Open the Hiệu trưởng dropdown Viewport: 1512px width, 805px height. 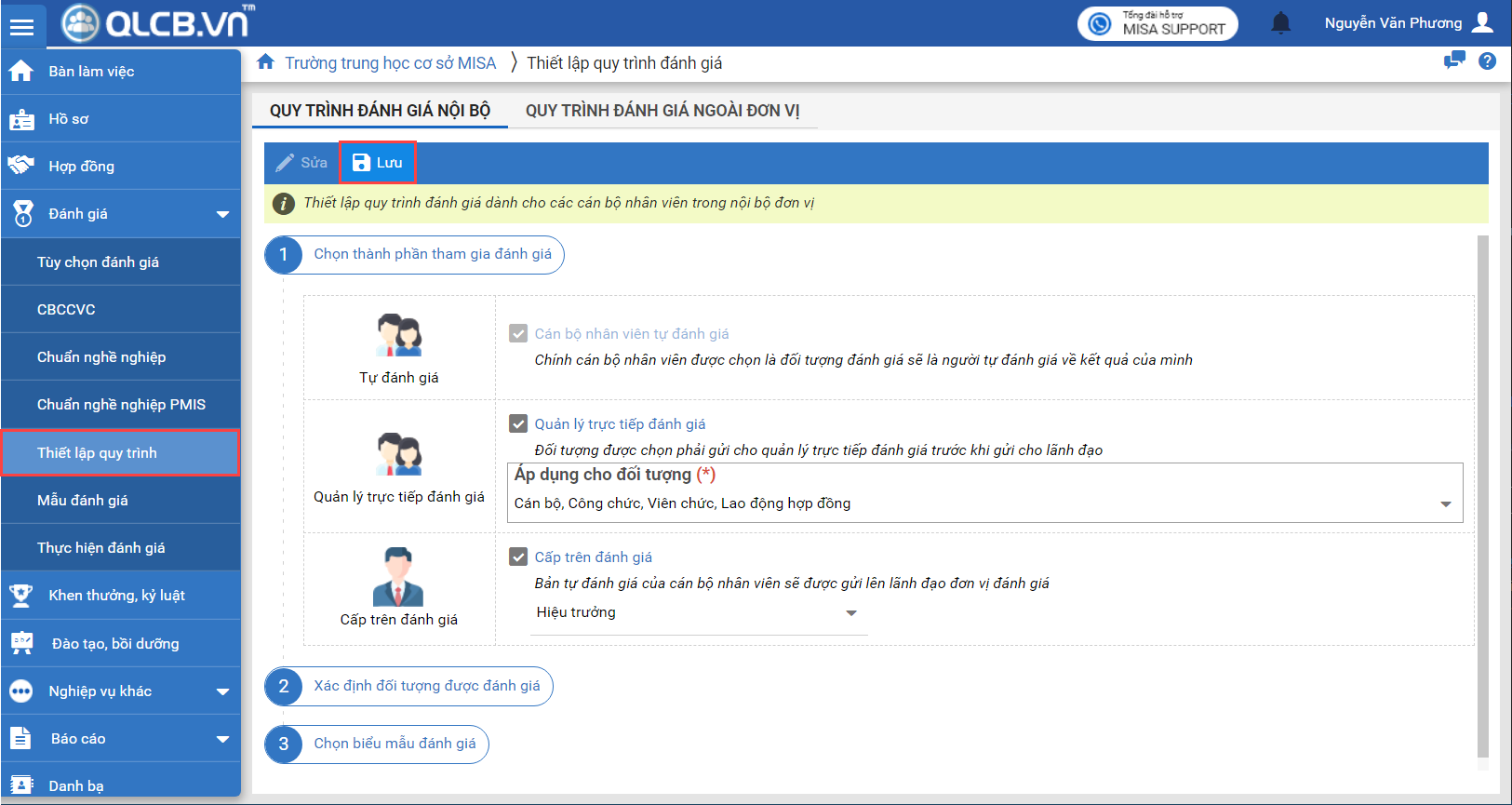click(x=850, y=612)
